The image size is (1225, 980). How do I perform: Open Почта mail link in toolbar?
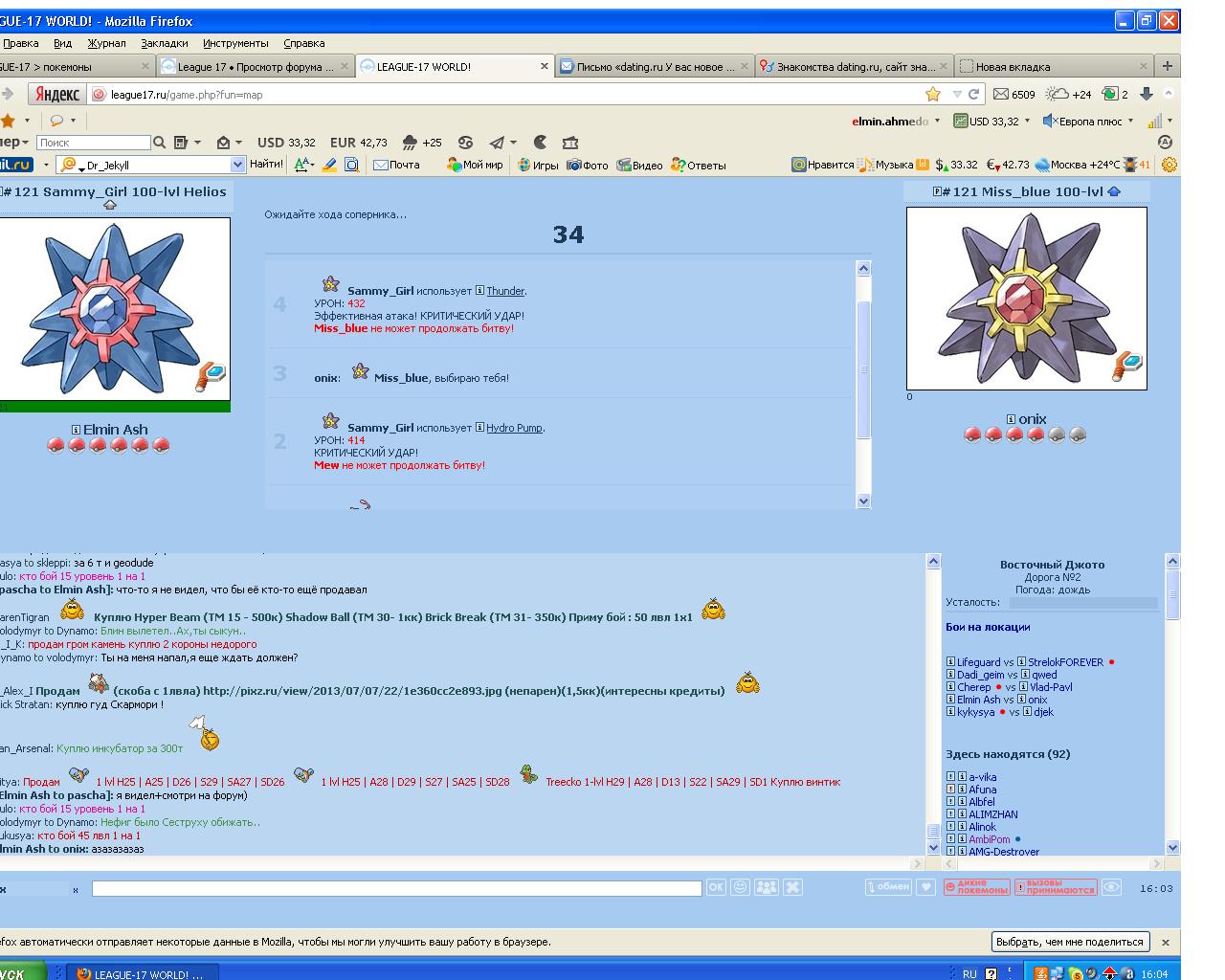coord(396,165)
